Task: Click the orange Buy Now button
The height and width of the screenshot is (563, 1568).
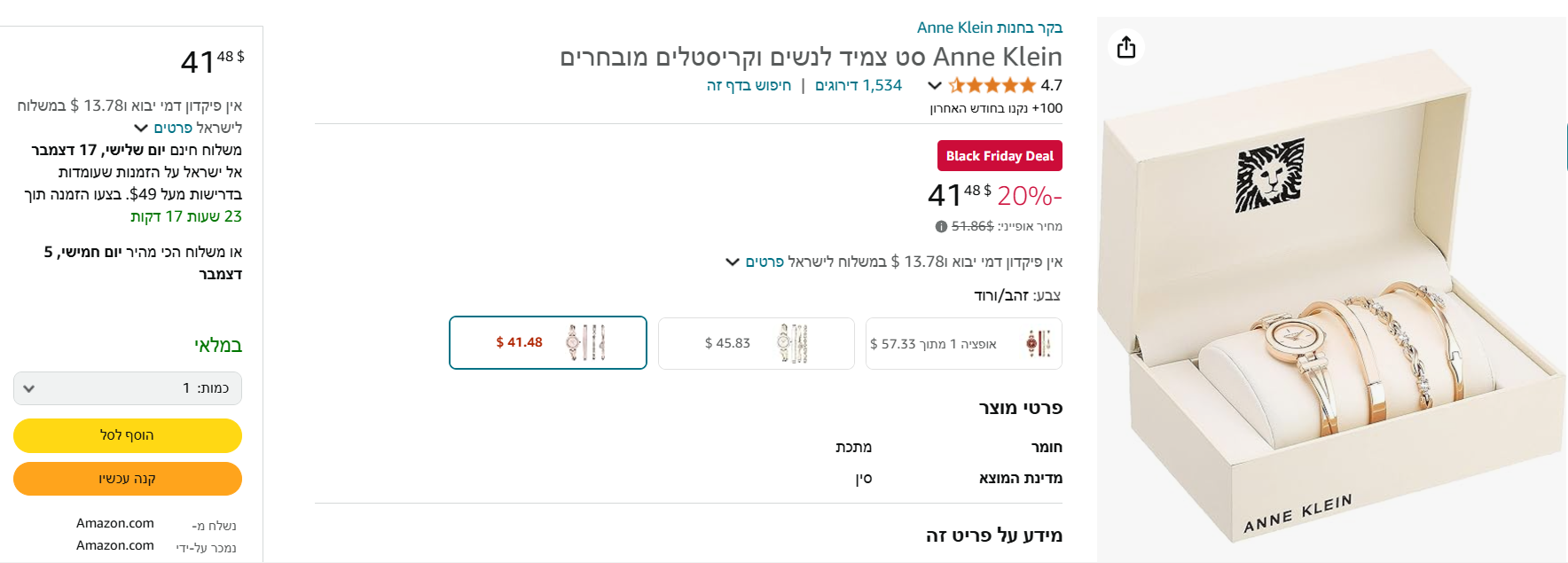Action: [128, 479]
